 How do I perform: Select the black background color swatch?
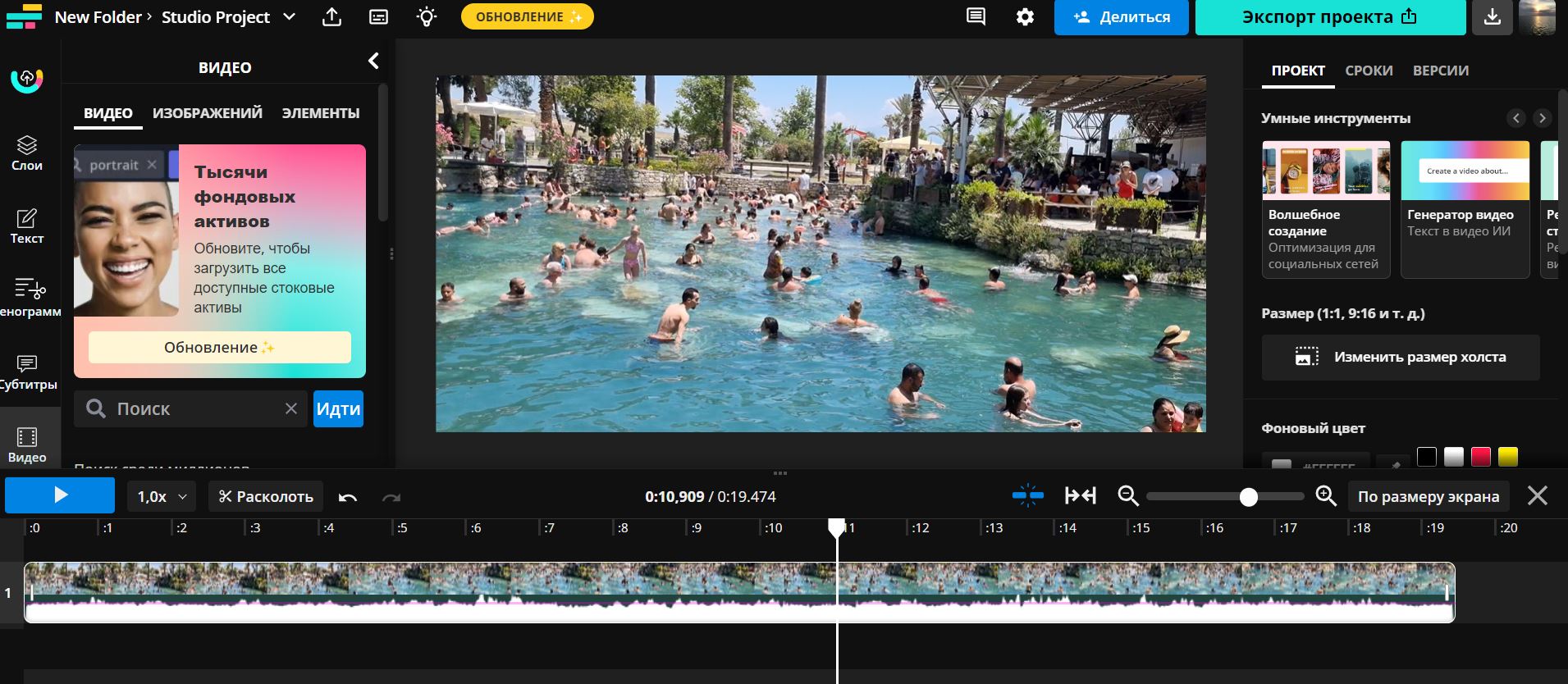1427,457
